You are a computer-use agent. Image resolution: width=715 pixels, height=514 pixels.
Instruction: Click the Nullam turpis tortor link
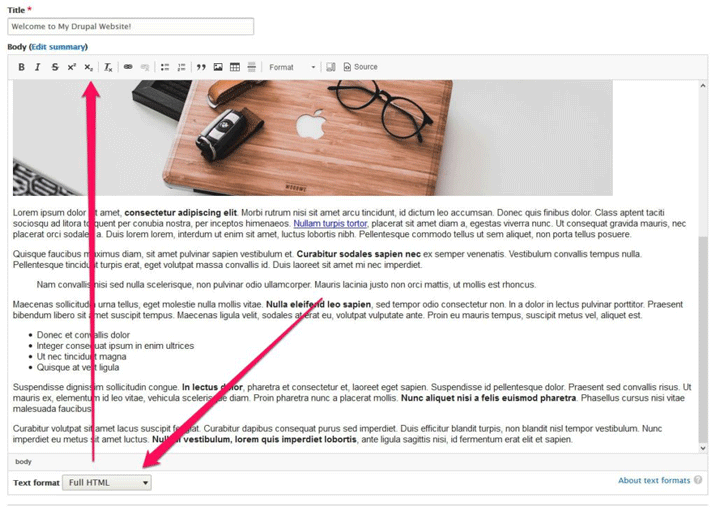[x=330, y=223]
